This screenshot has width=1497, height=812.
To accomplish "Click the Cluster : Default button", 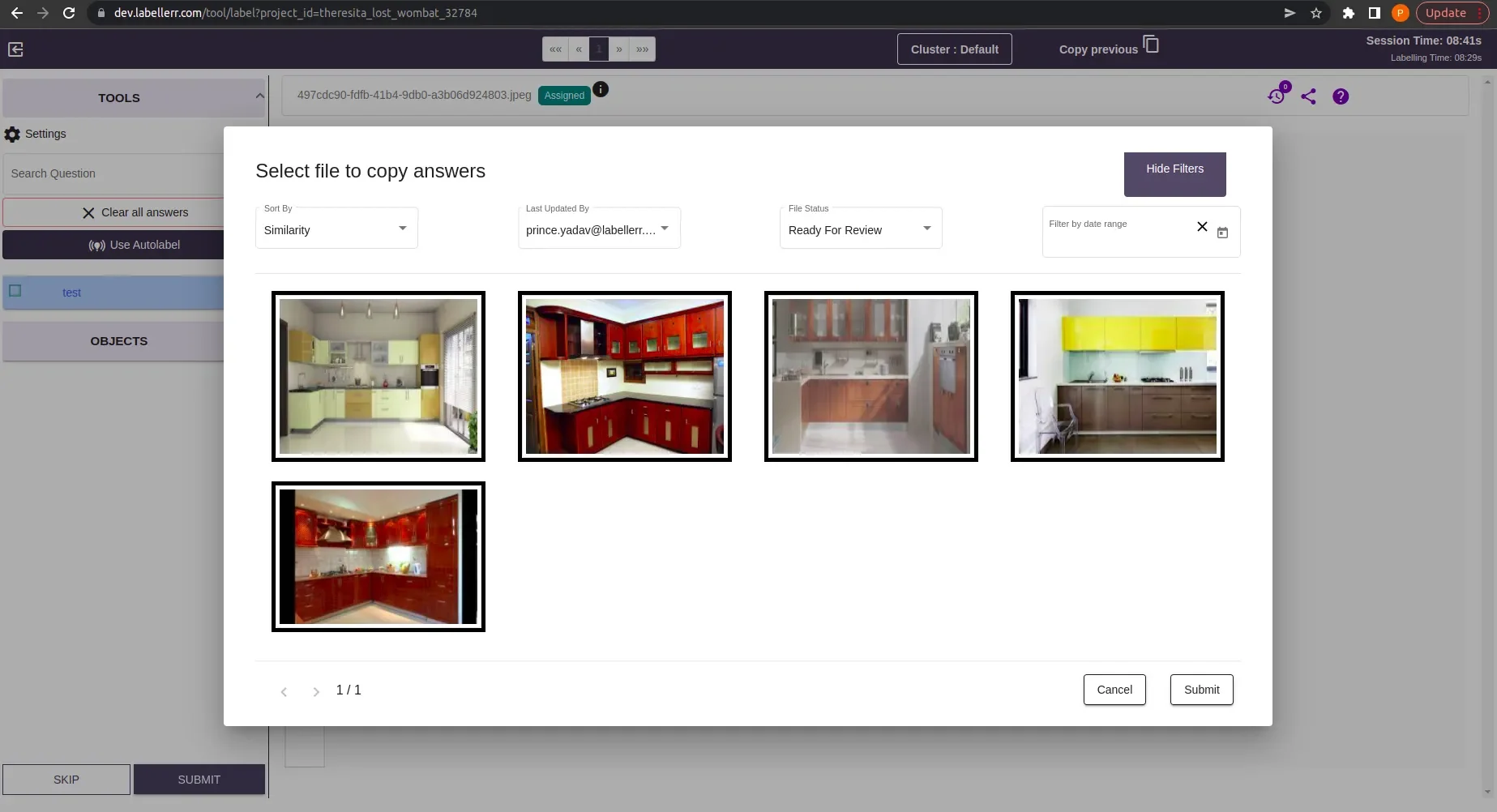I will point(955,49).
